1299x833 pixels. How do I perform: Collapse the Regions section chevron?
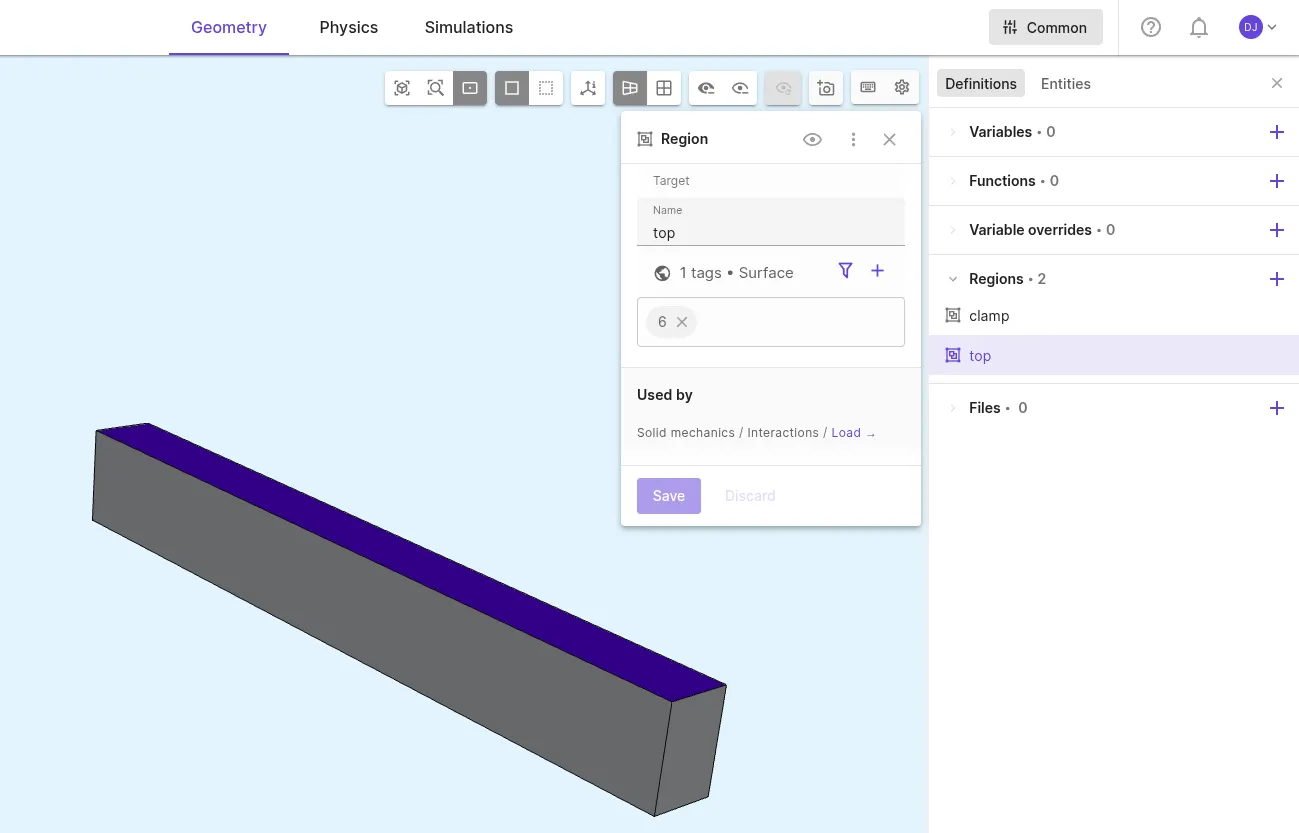point(953,279)
